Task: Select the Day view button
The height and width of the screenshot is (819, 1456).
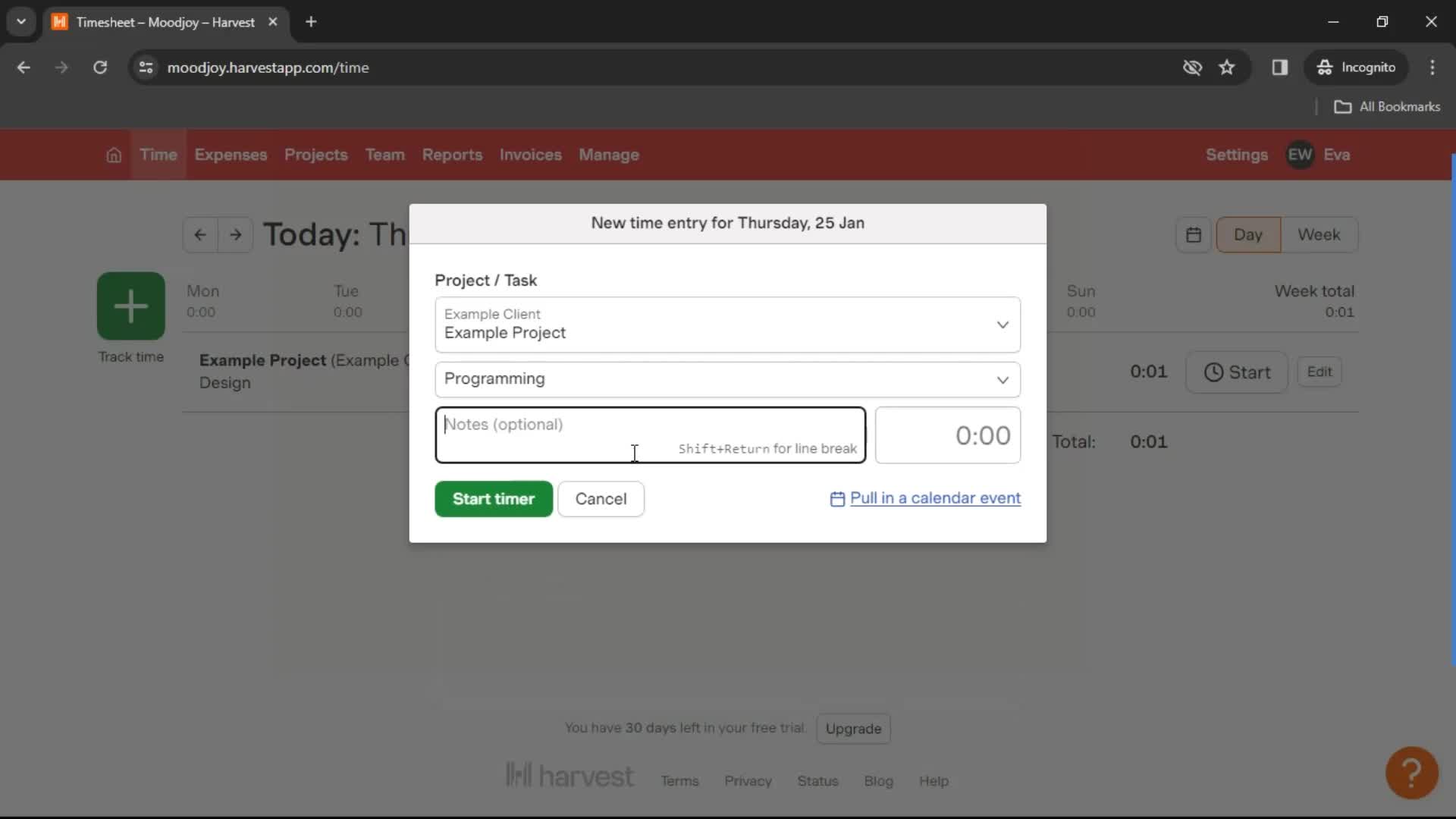Action: coord(1248,234)
